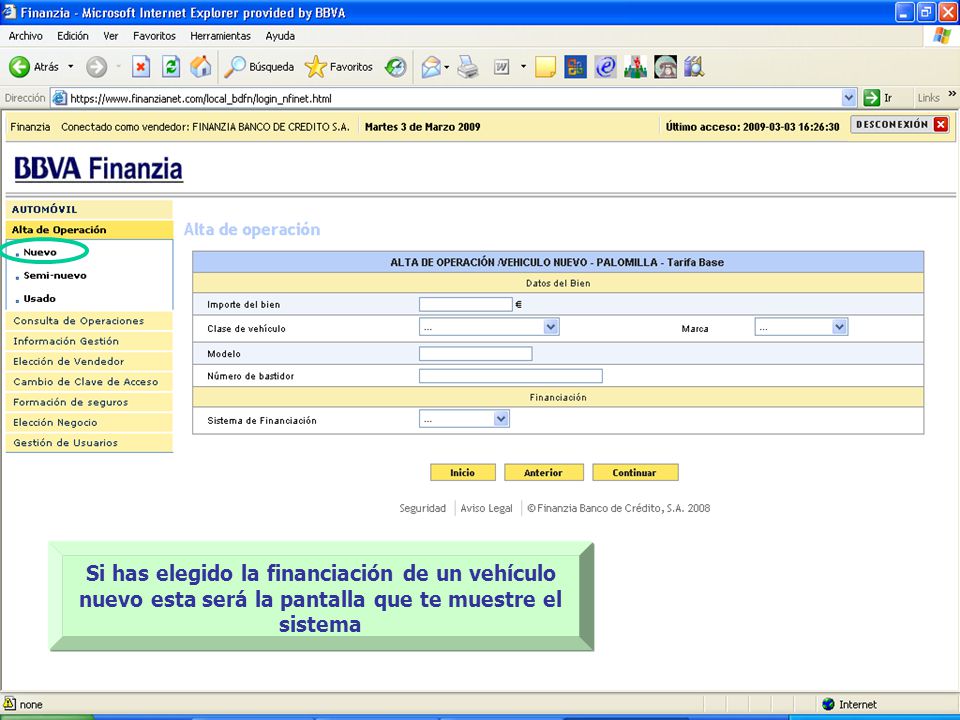
Task: Open the Búsqueda search tool
Action: coord(259,67)
